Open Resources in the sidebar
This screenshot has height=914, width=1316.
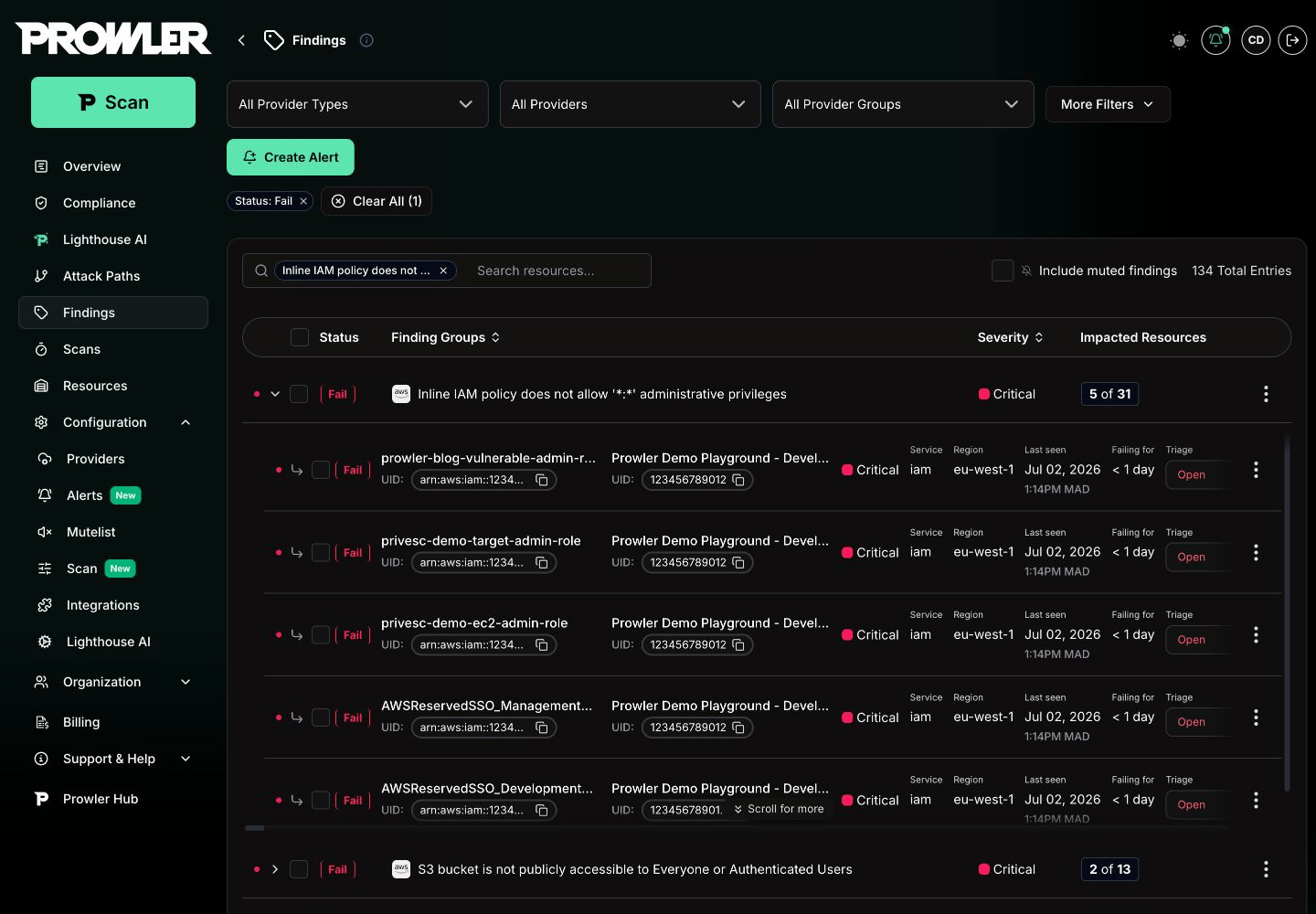[113, 386]
